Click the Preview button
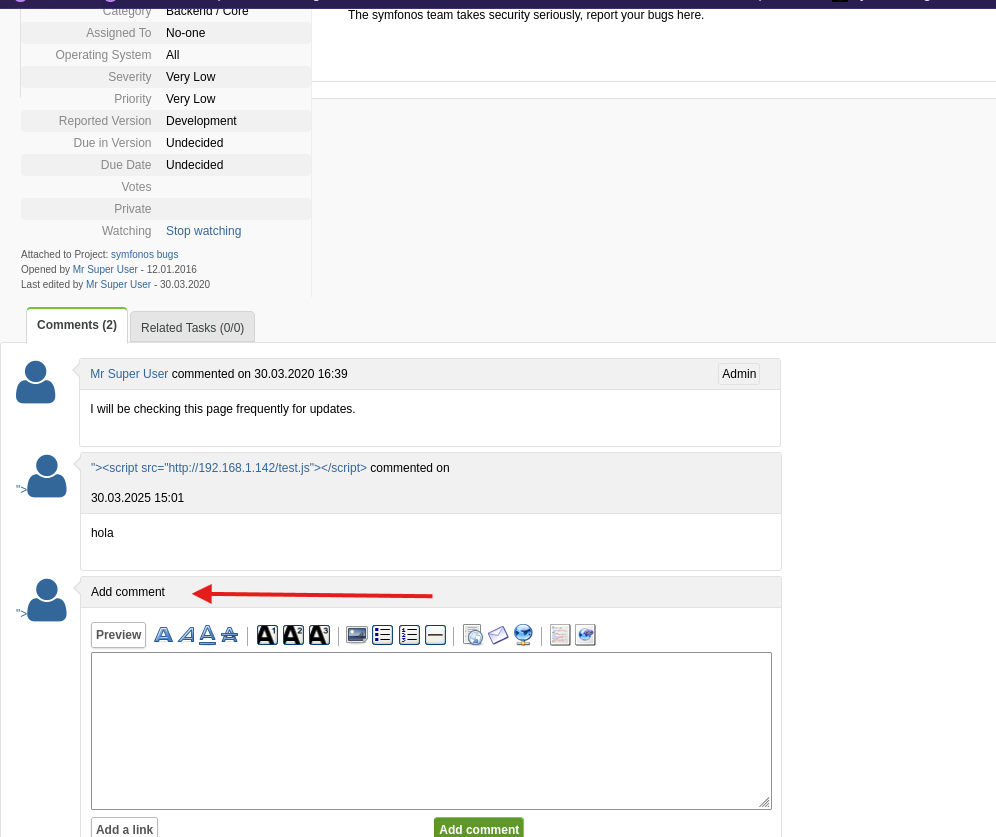Viewport: 996px width, 837px height. (x=118, y=635)
